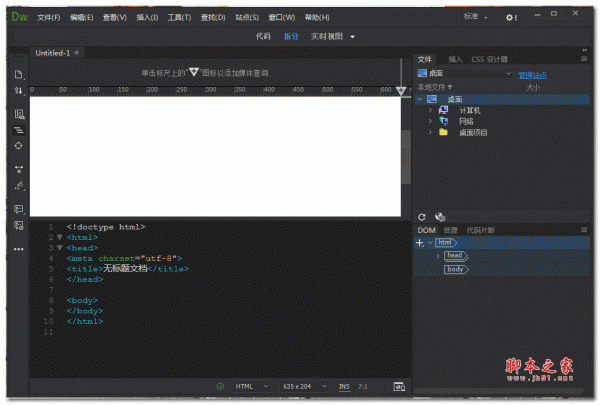Click the Open Documents icon in left toolbar

(18, 75)
